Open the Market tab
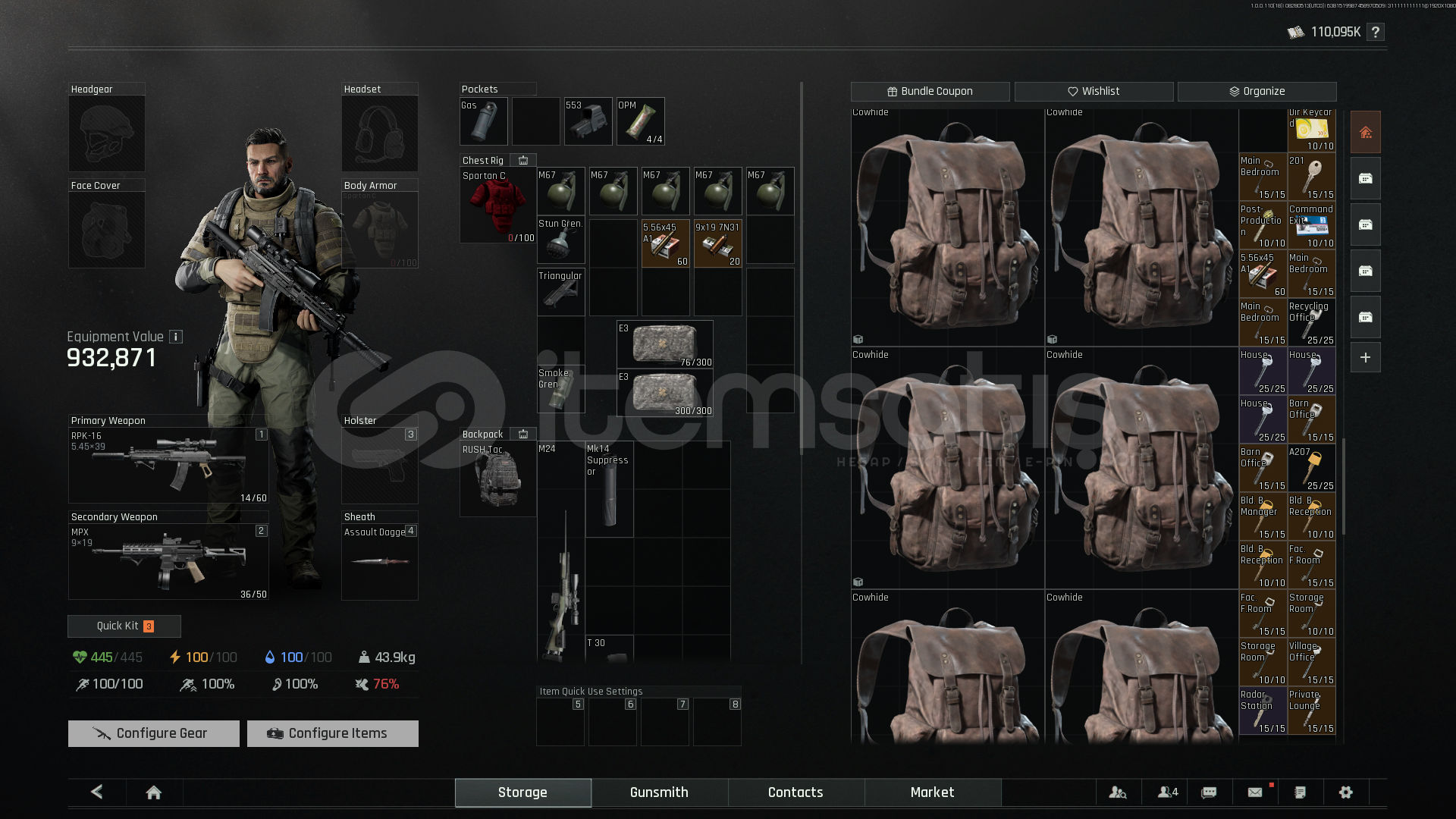Image resolution: width=1456 pixels, height=819 pixels. tap(932, 792)
